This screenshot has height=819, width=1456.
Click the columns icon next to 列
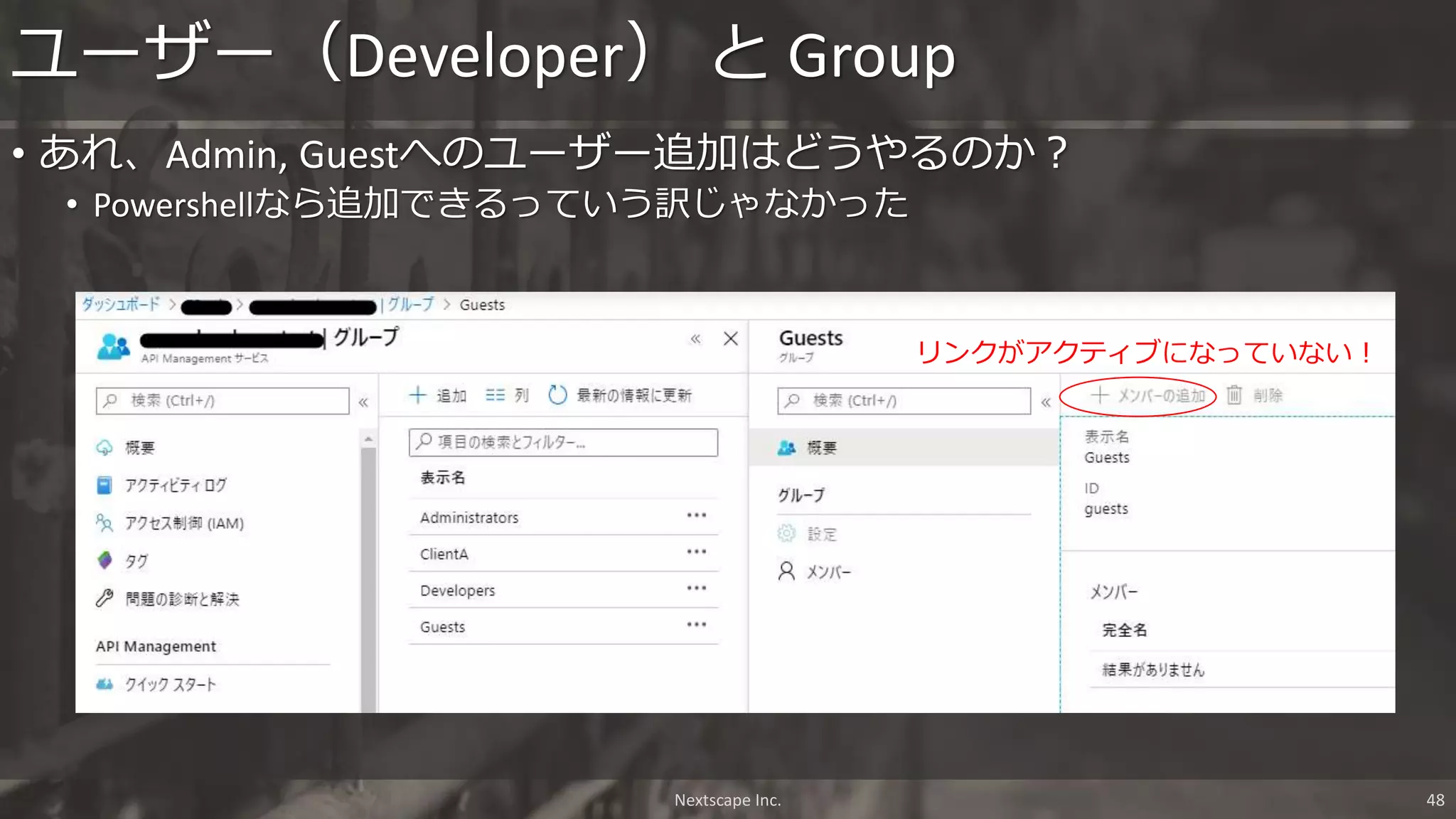(496, 395)
